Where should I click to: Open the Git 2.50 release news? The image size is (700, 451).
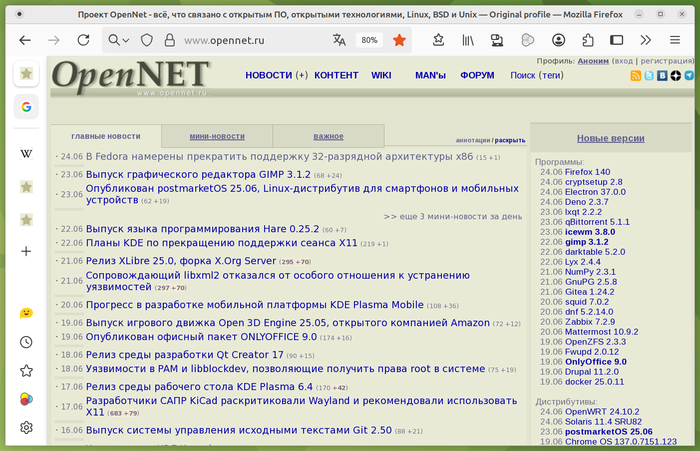click(x=239, y=430)
